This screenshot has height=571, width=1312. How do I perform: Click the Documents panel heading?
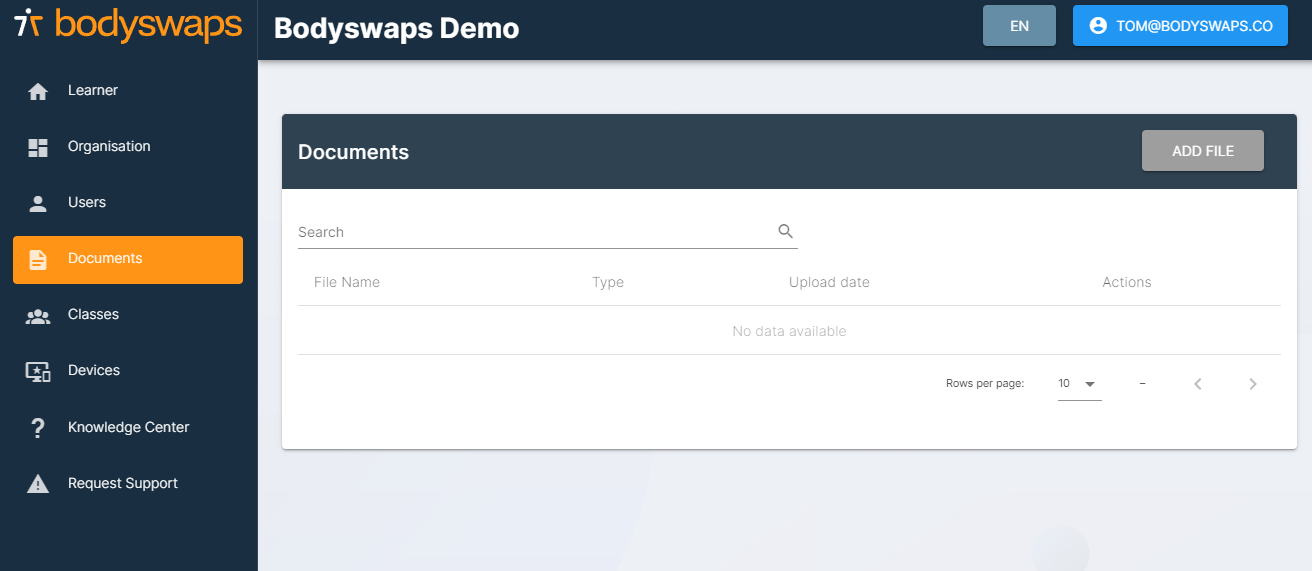click(354, 152)
